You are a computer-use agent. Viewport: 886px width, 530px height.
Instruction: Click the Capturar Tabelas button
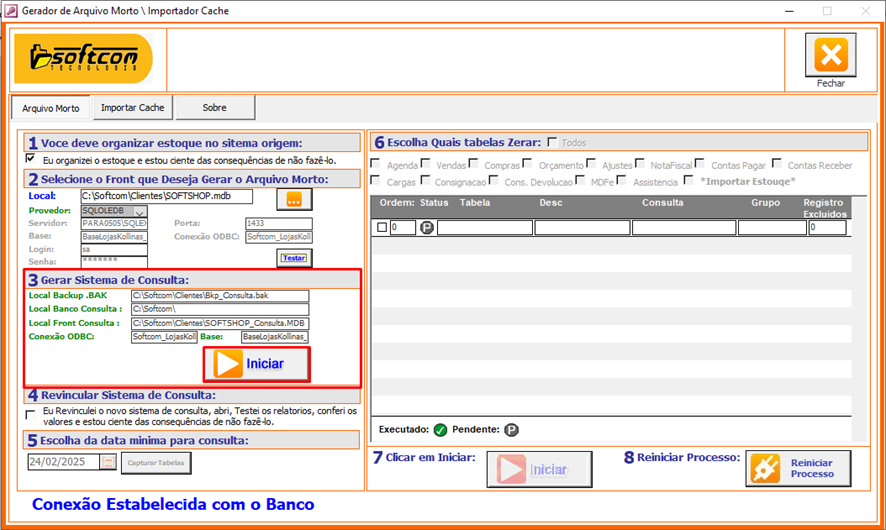click(156, 463)
